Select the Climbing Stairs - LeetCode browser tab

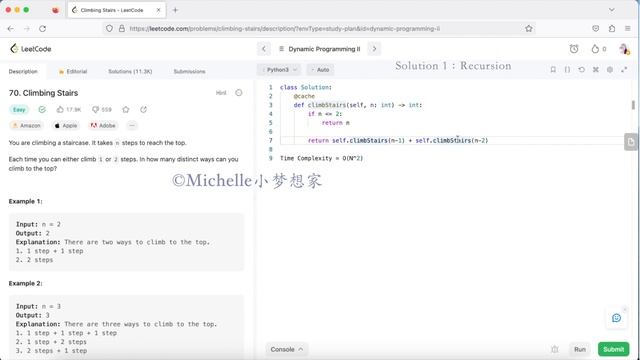click(117, 10)
